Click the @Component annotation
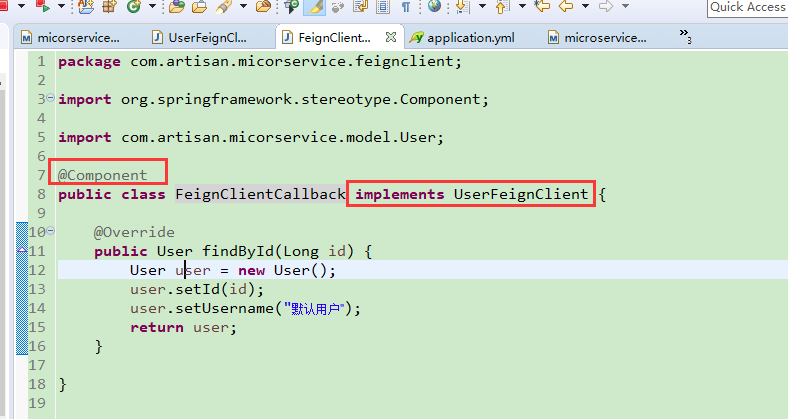788x419 pixels. click(x=103, y=175)
